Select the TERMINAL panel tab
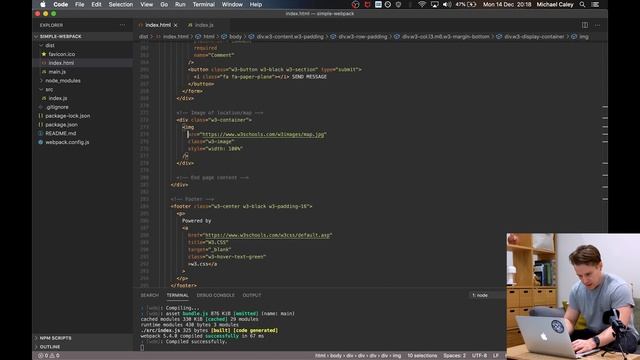The width and height of the screenshot is (640, 360). click(177, 295)
